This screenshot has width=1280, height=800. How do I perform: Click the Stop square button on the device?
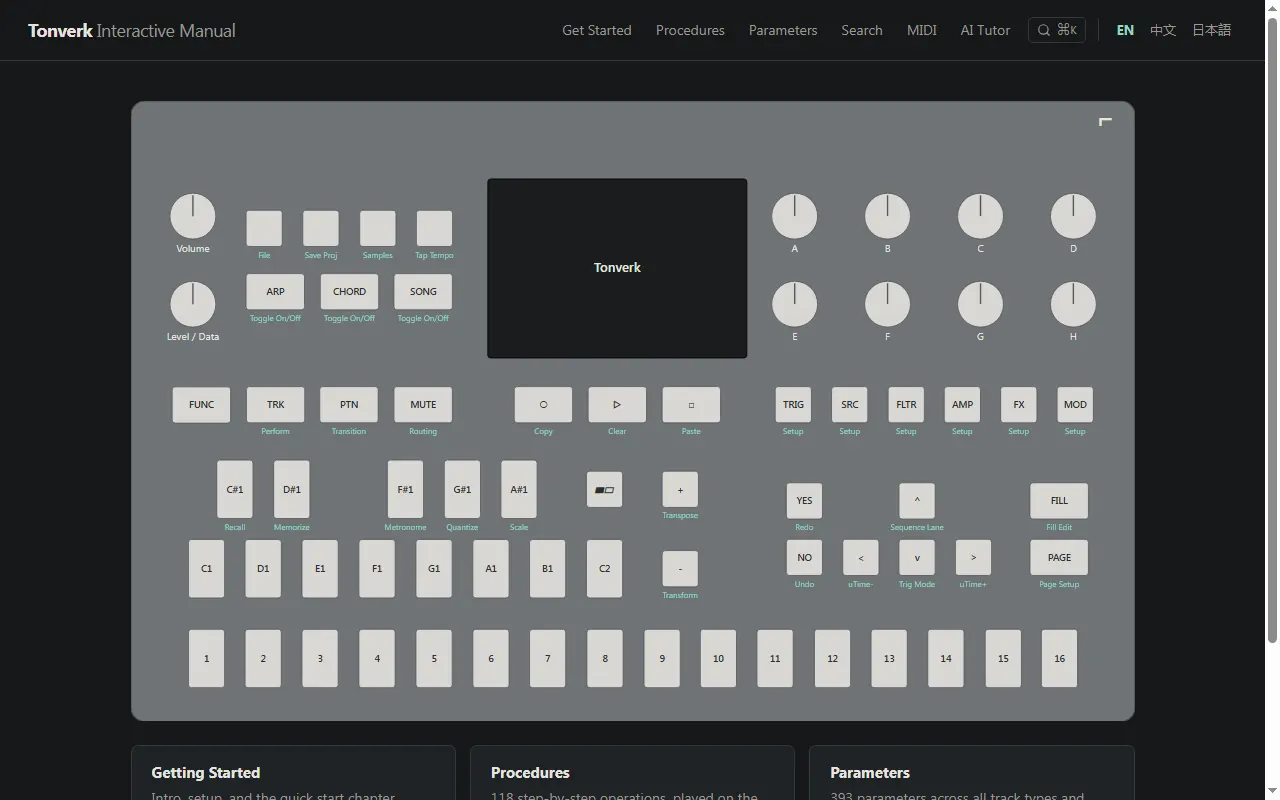pos(691,405)
